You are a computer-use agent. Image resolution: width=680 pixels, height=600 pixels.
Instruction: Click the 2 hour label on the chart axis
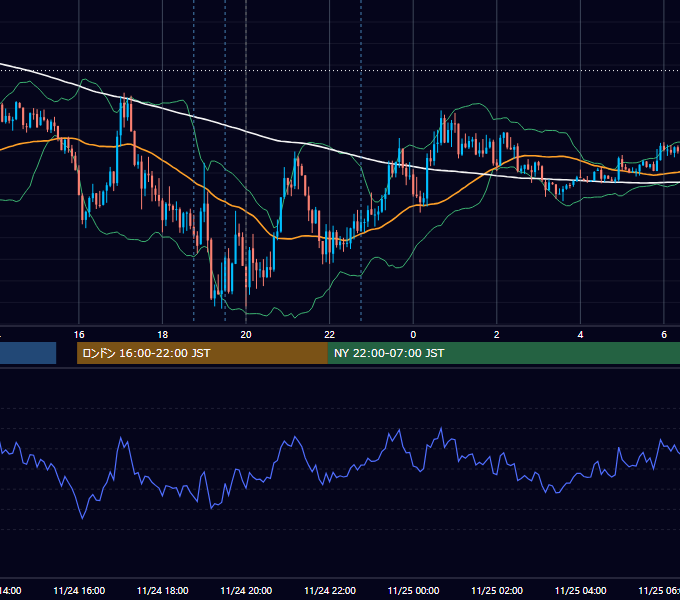[497, 335]
